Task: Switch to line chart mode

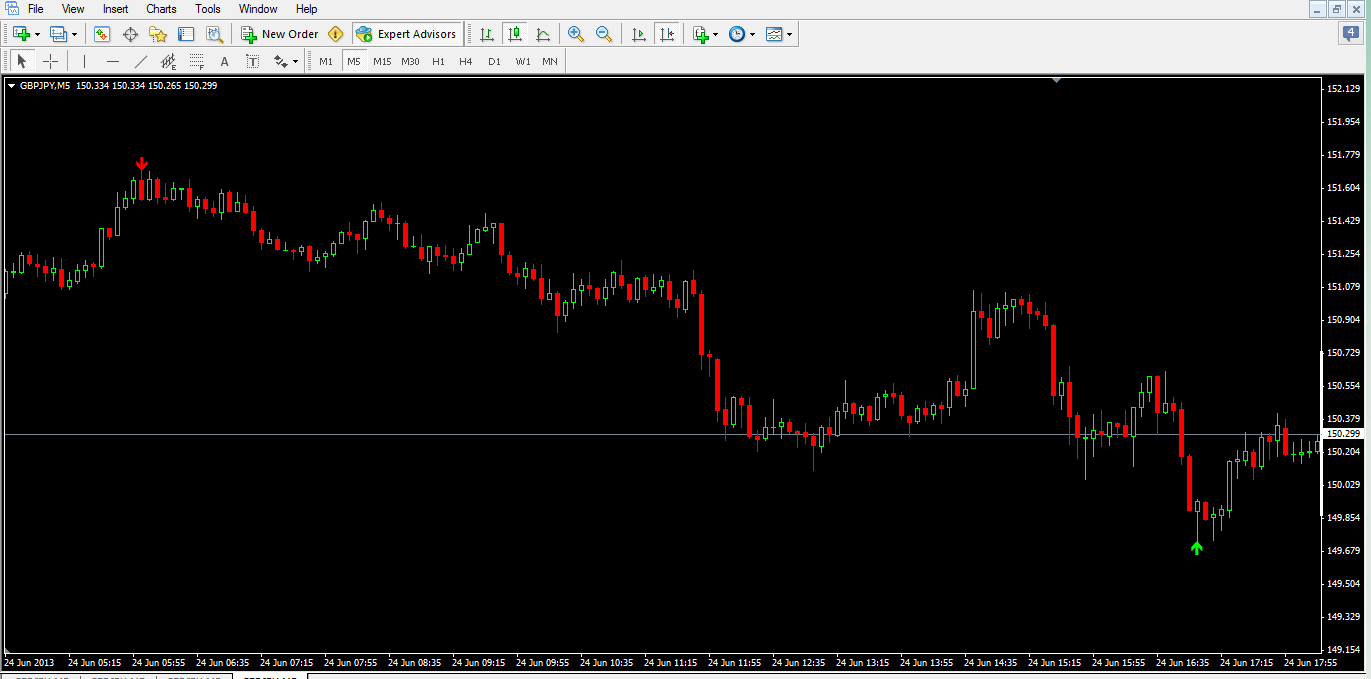Action: (x=543, y=34)
